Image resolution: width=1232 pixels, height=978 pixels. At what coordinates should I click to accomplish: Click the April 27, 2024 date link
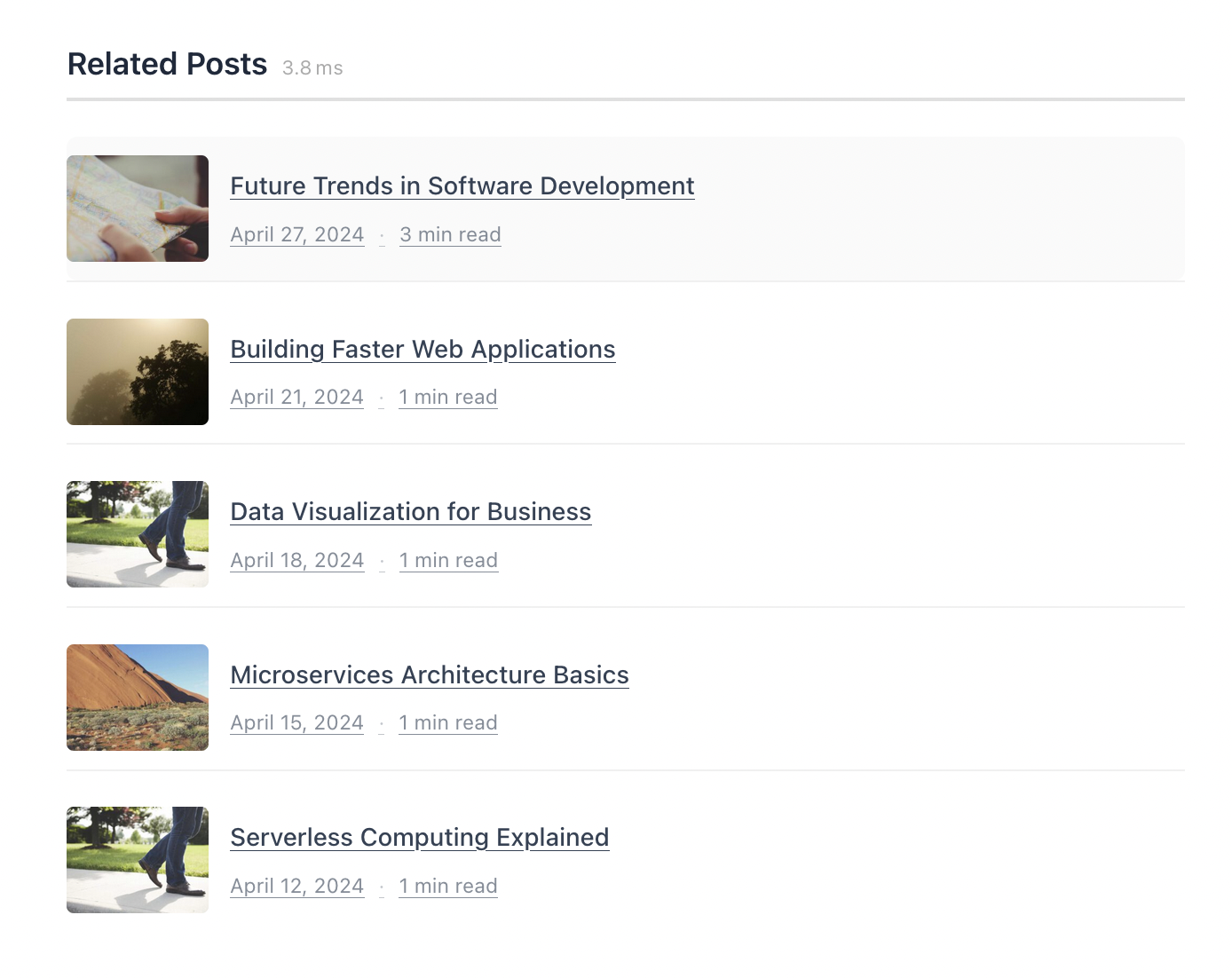coord(296,235)
